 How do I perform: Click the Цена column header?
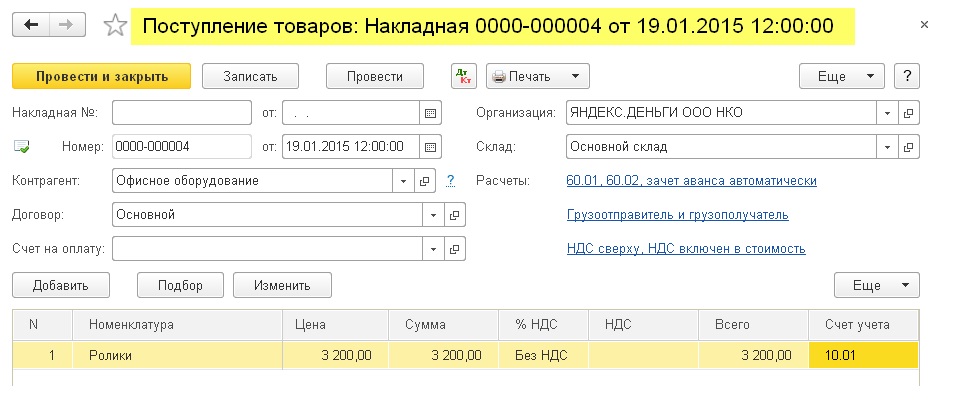pos(336,325)
